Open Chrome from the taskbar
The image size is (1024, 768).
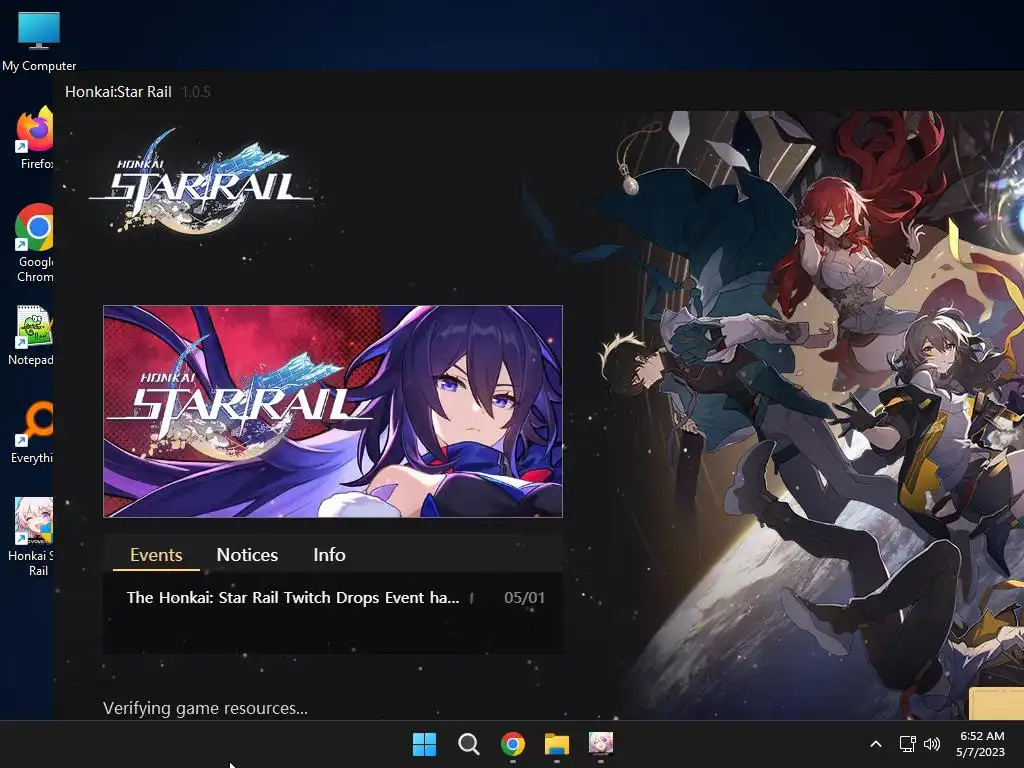coord(513,744)
